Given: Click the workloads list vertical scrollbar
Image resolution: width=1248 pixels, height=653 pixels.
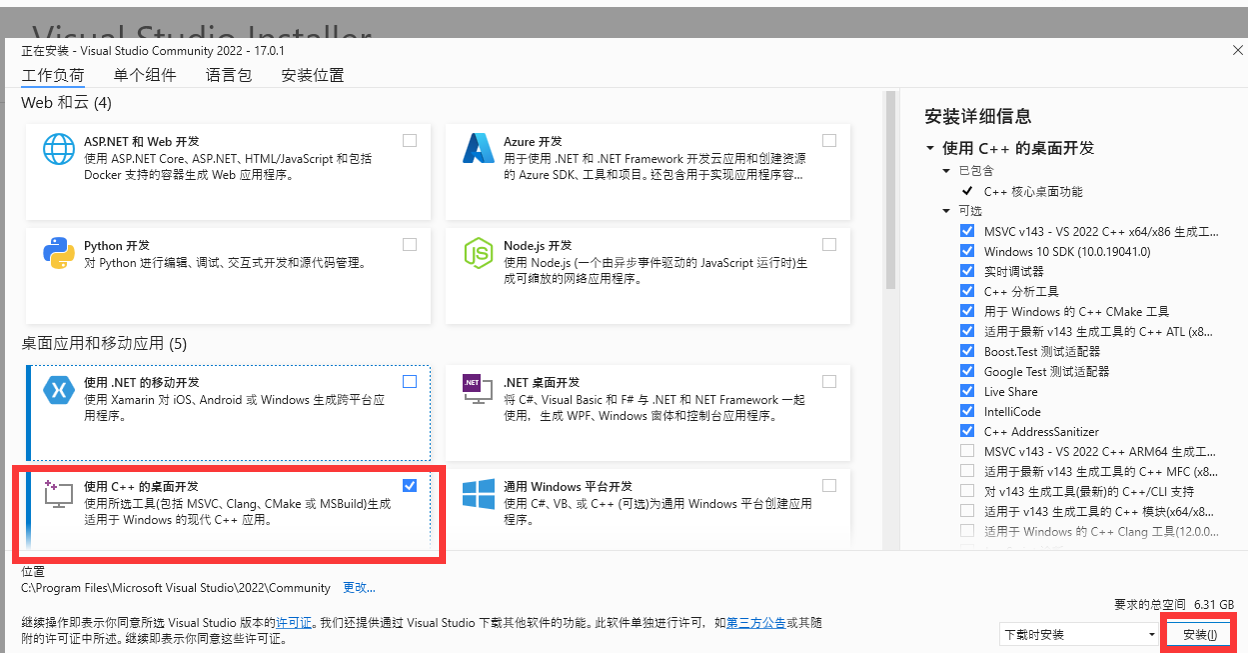Looking at the screenshot, I should 889,190.
